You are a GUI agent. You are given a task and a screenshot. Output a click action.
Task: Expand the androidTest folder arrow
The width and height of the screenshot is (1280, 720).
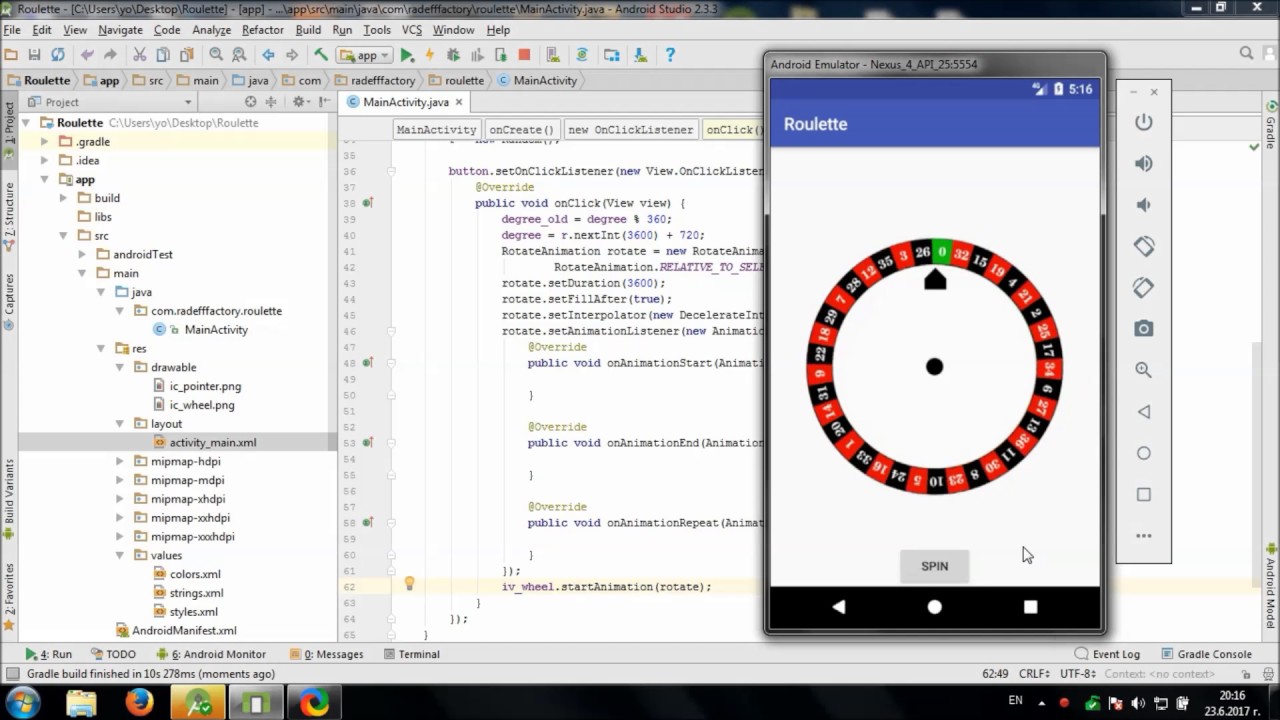click(82, 254)
